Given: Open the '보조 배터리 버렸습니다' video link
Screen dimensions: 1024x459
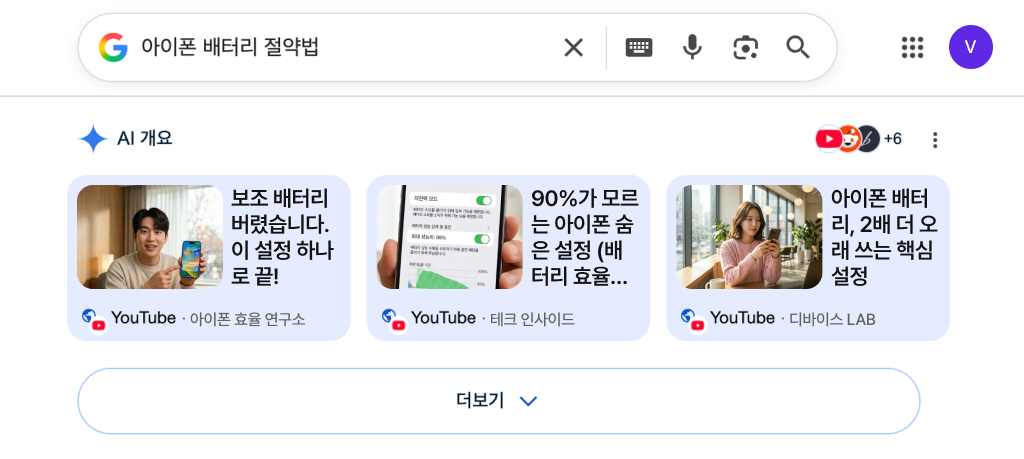Looking at the screenshot, I should (x=280, y=236).
